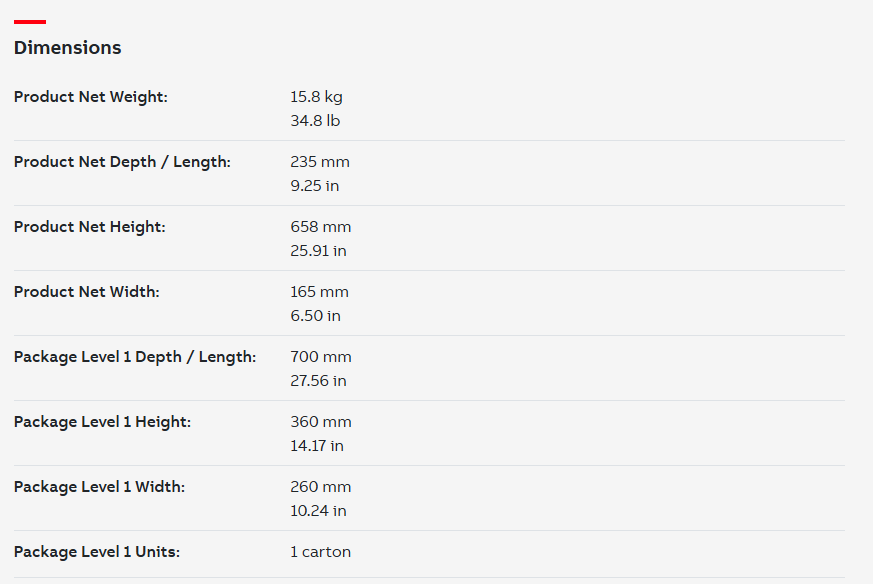This screenshot has height=584, width=873.
Task: Click the 700 mm package depth value
Action: 321,357
